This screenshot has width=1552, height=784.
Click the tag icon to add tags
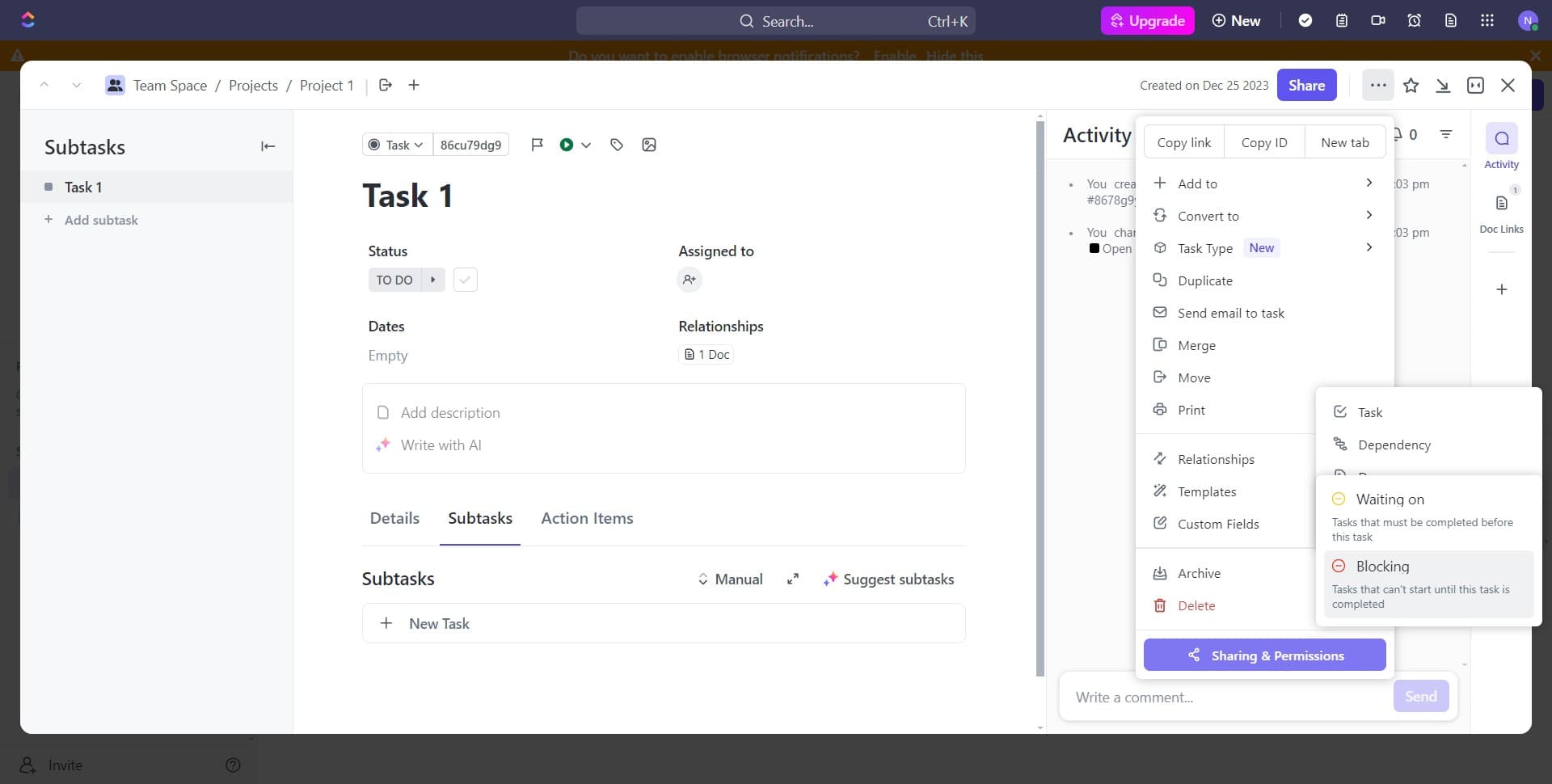[617, 145]
